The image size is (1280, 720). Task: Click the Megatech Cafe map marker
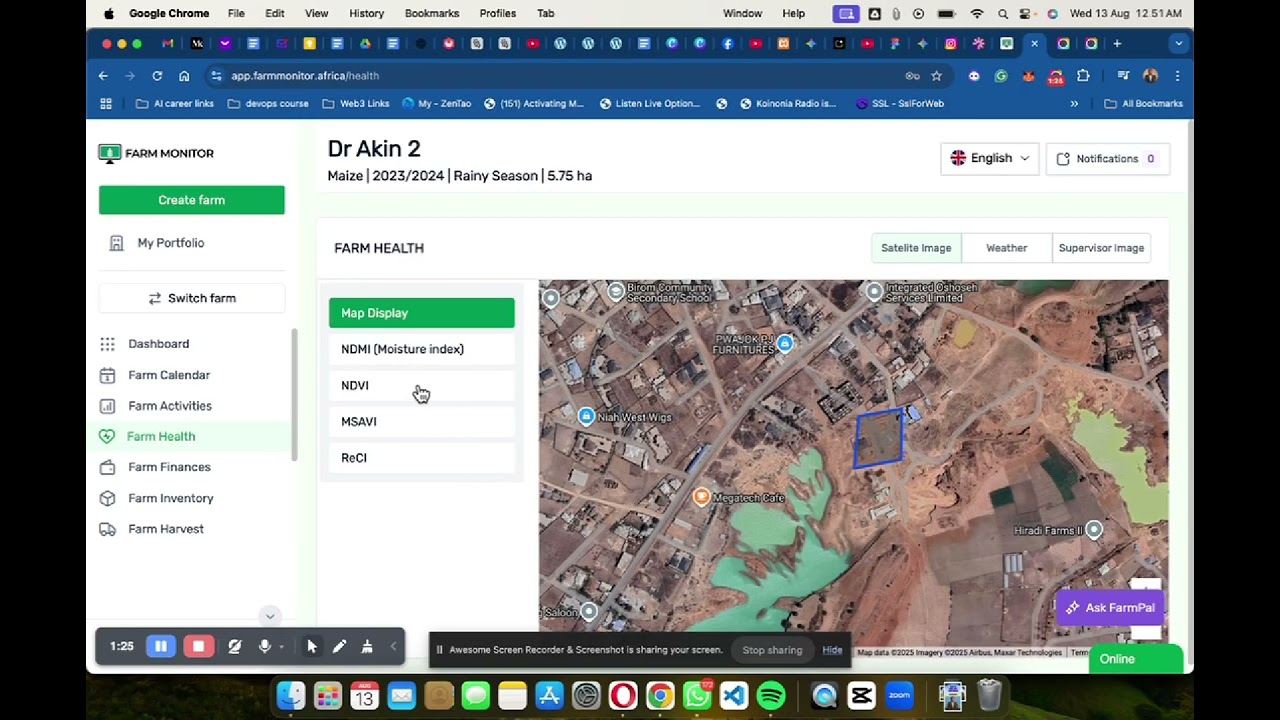pos(702,497)
